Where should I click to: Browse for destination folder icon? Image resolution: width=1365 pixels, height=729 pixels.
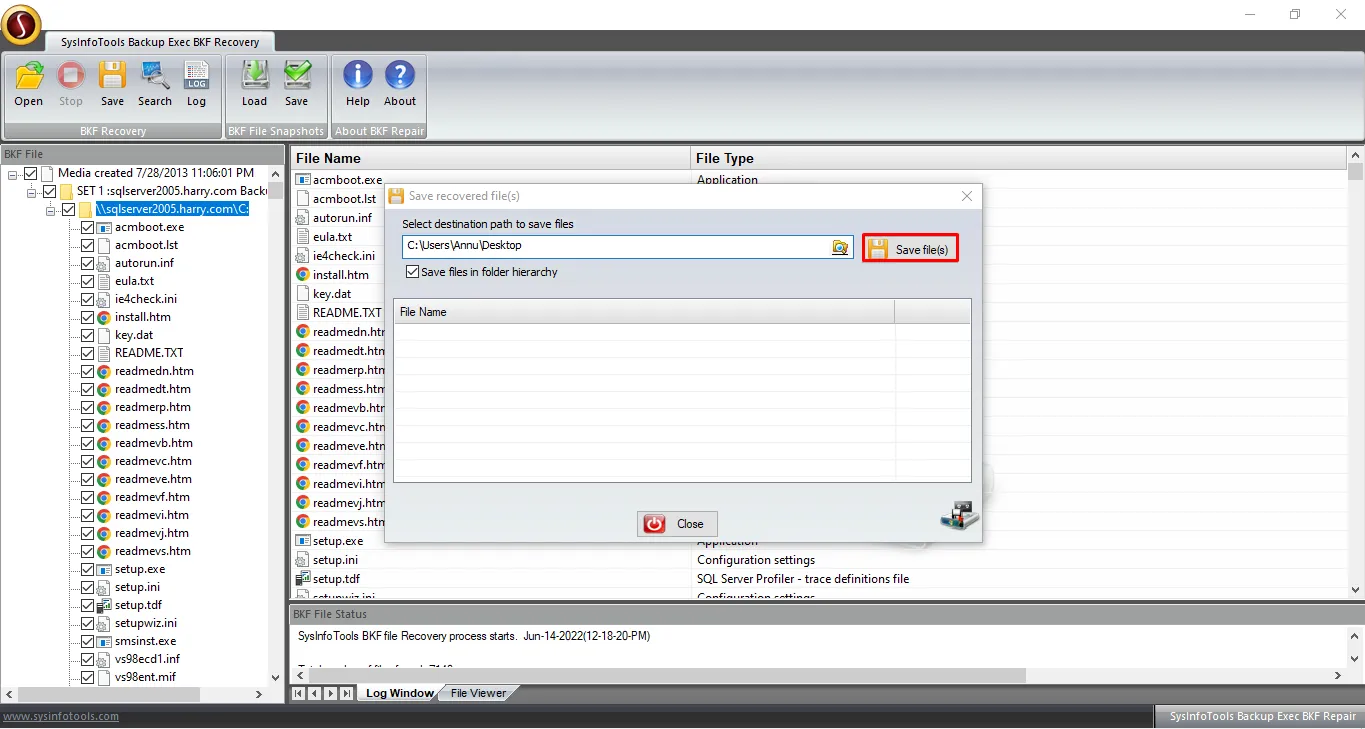point(841,247)
